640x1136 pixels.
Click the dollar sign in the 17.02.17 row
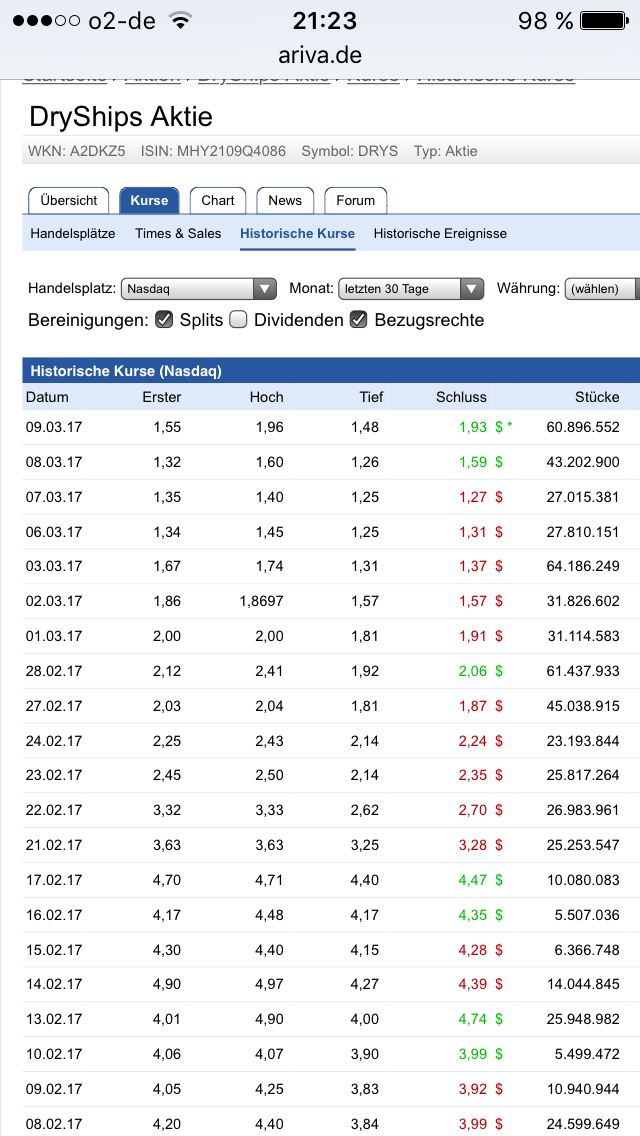[x=498, y=880]
